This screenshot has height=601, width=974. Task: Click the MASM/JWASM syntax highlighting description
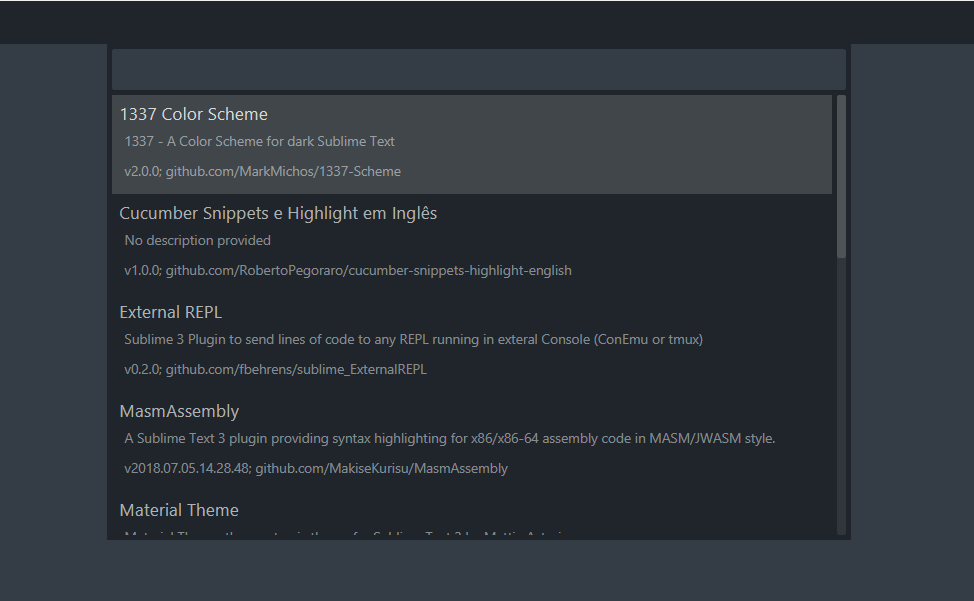tap(450, 438)
